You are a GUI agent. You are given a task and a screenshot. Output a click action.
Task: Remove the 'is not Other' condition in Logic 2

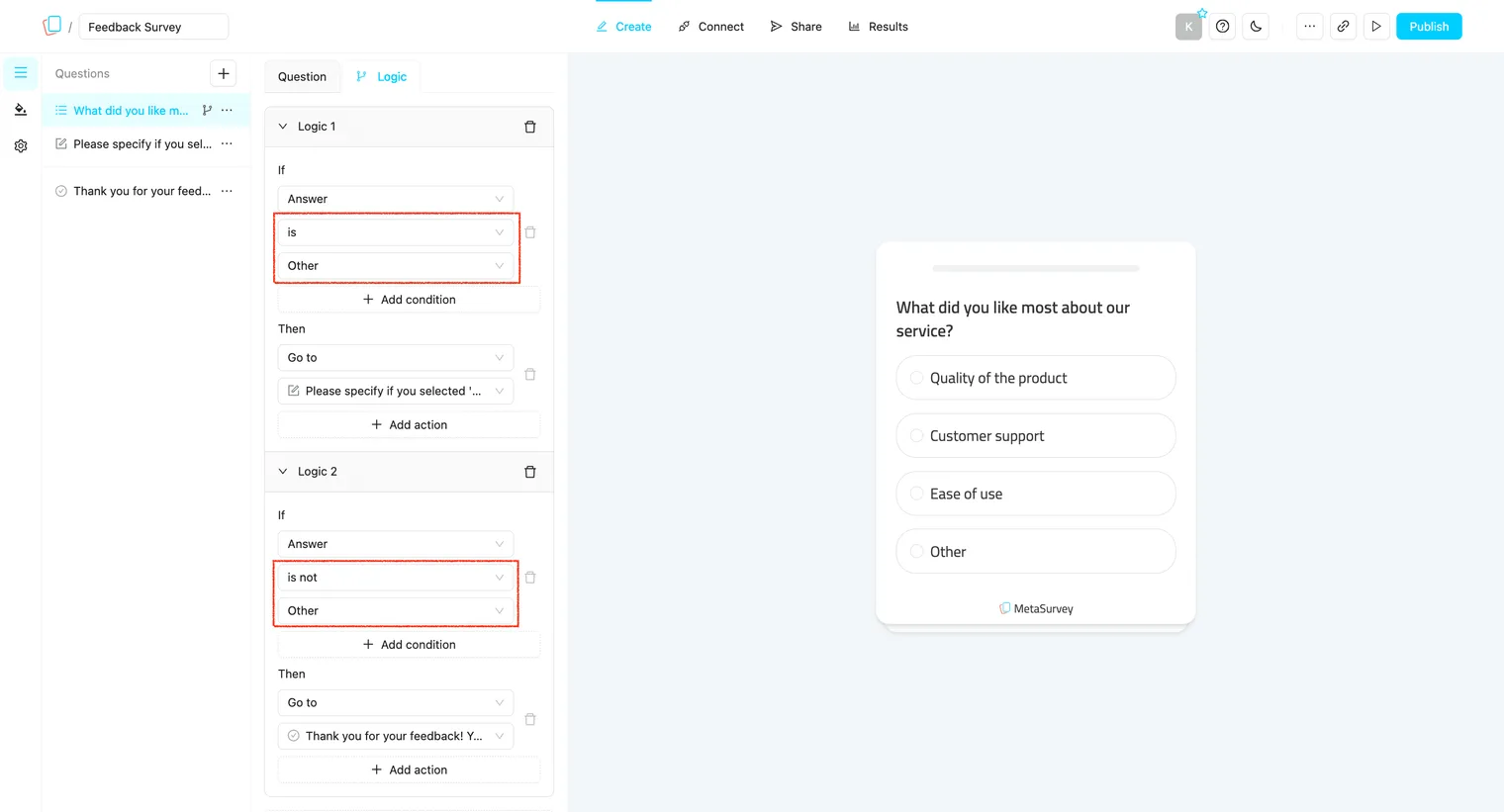530,578
